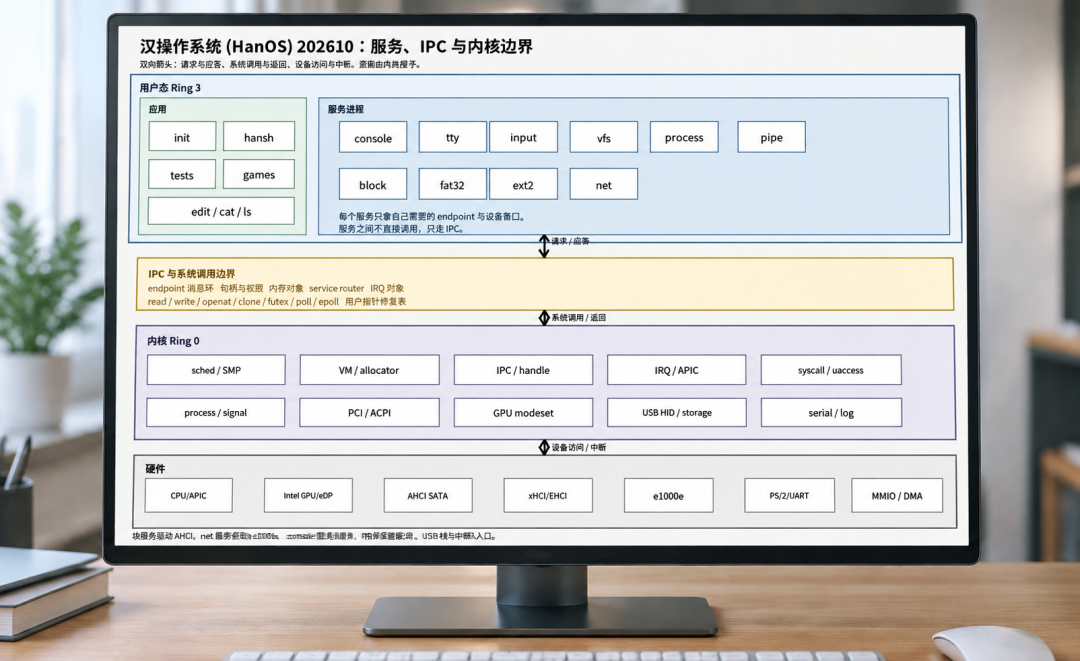Image resolution: width=1080 pixels, height=661 pixels.
Task: Click the fat32 service box
Action: [x=453, y=184]
